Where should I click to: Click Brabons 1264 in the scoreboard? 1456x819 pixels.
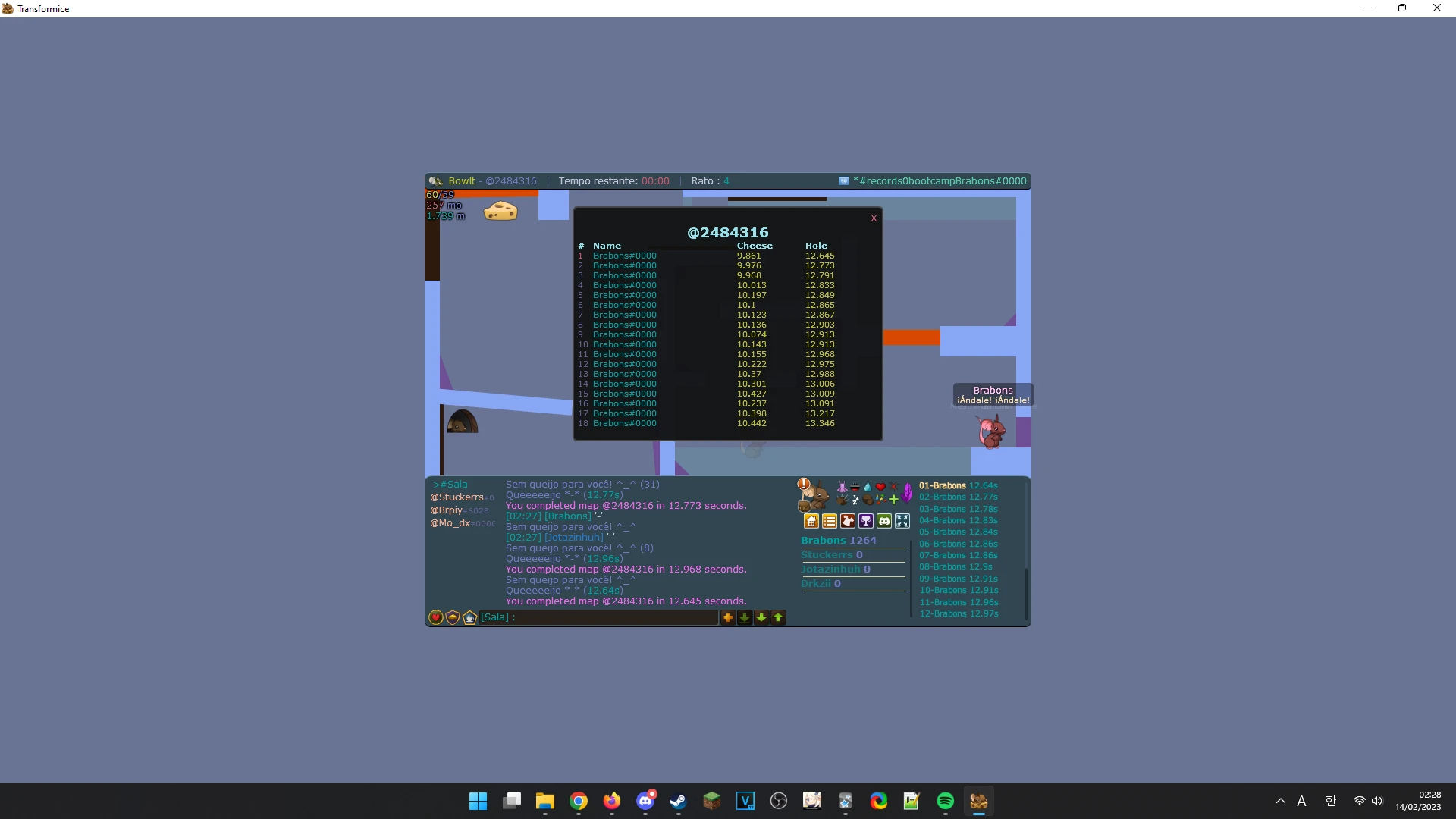(838, 541)
